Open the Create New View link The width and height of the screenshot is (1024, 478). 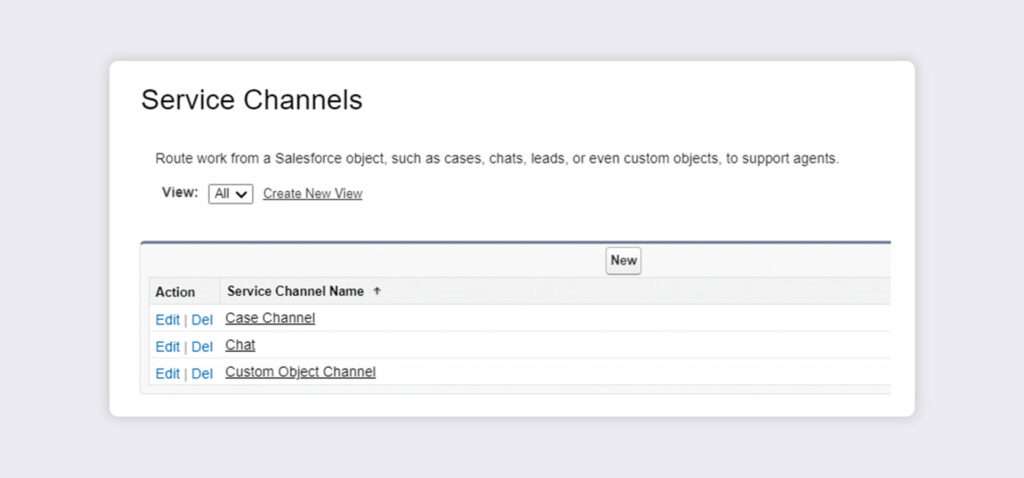point(313,194)
